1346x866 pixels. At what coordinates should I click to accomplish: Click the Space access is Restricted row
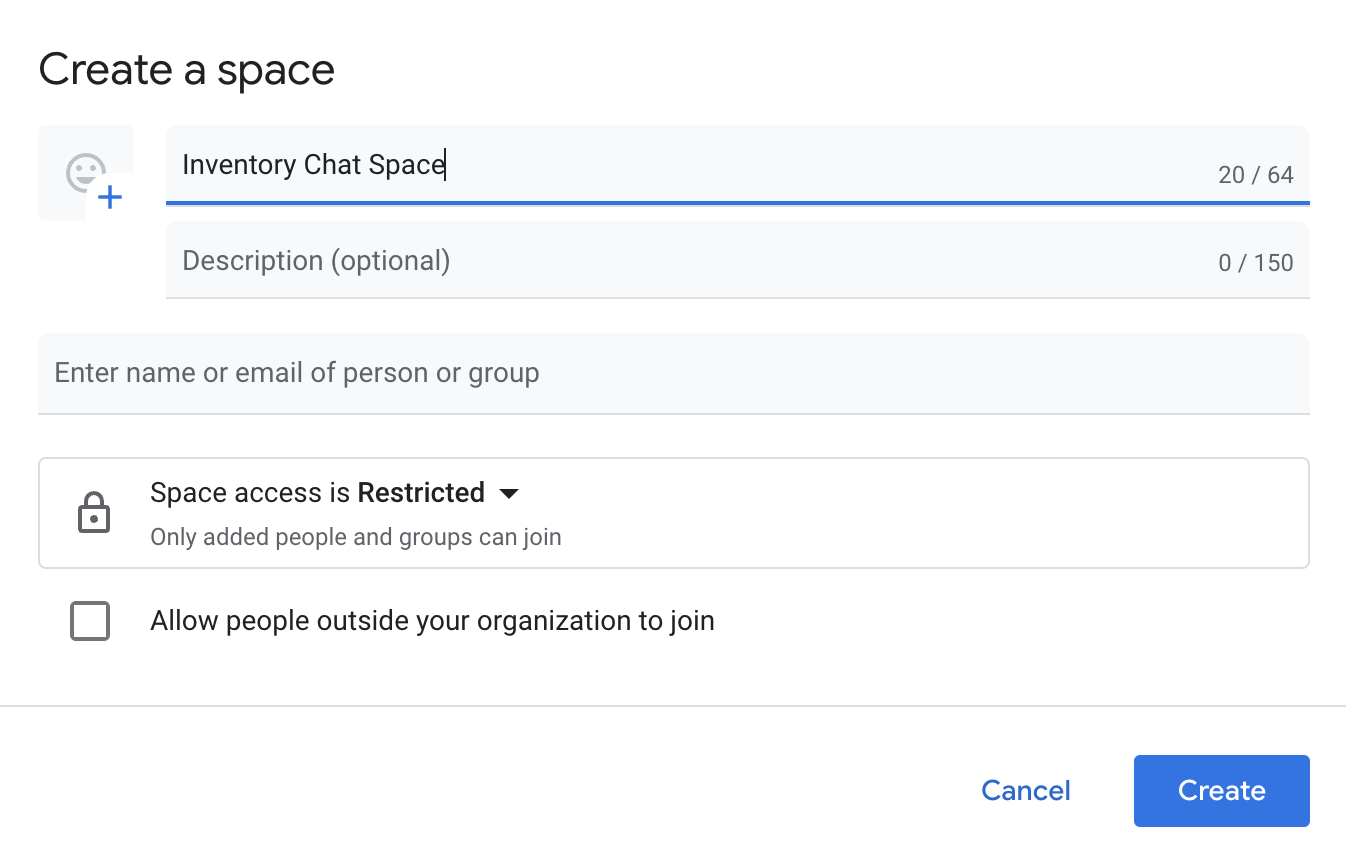(x=673, y=512)
